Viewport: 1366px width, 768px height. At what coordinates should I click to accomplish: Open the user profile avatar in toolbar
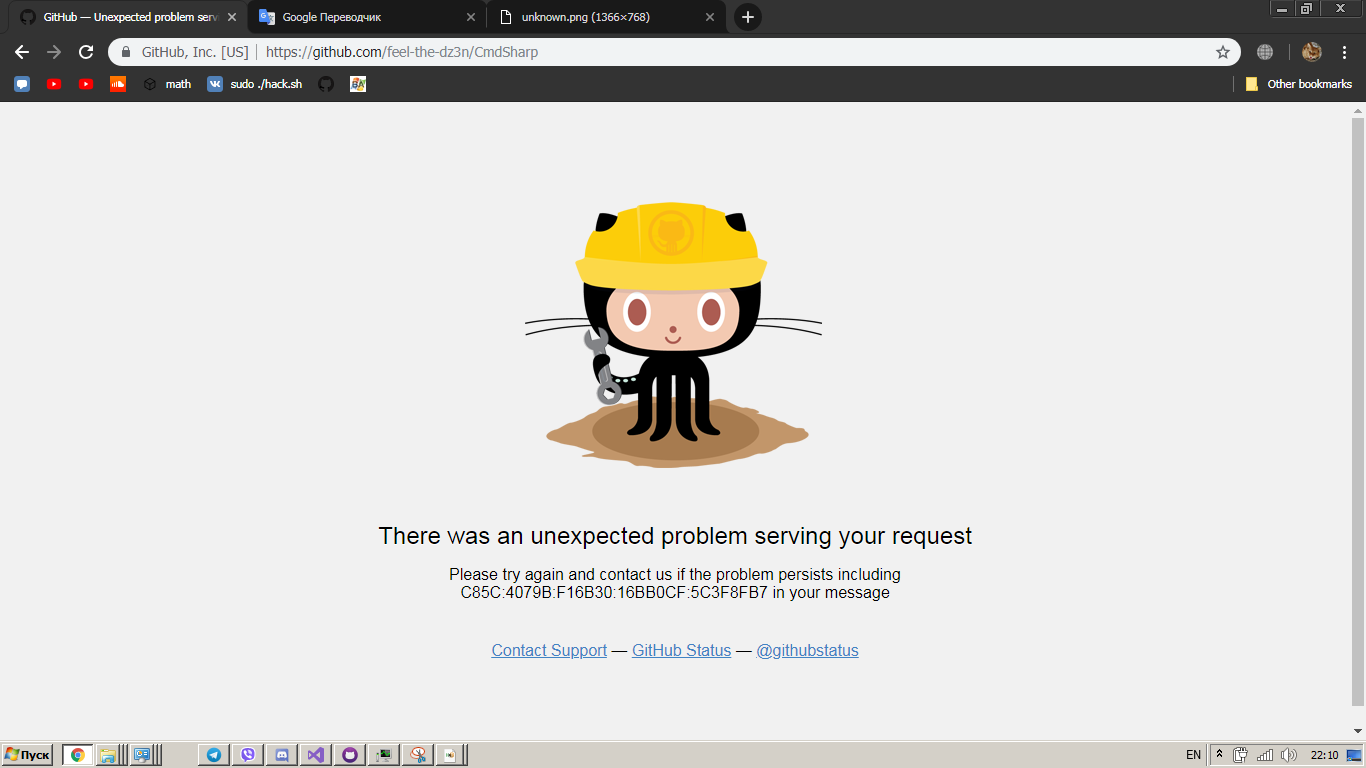pyautogui.click(x=1312, y=52)
